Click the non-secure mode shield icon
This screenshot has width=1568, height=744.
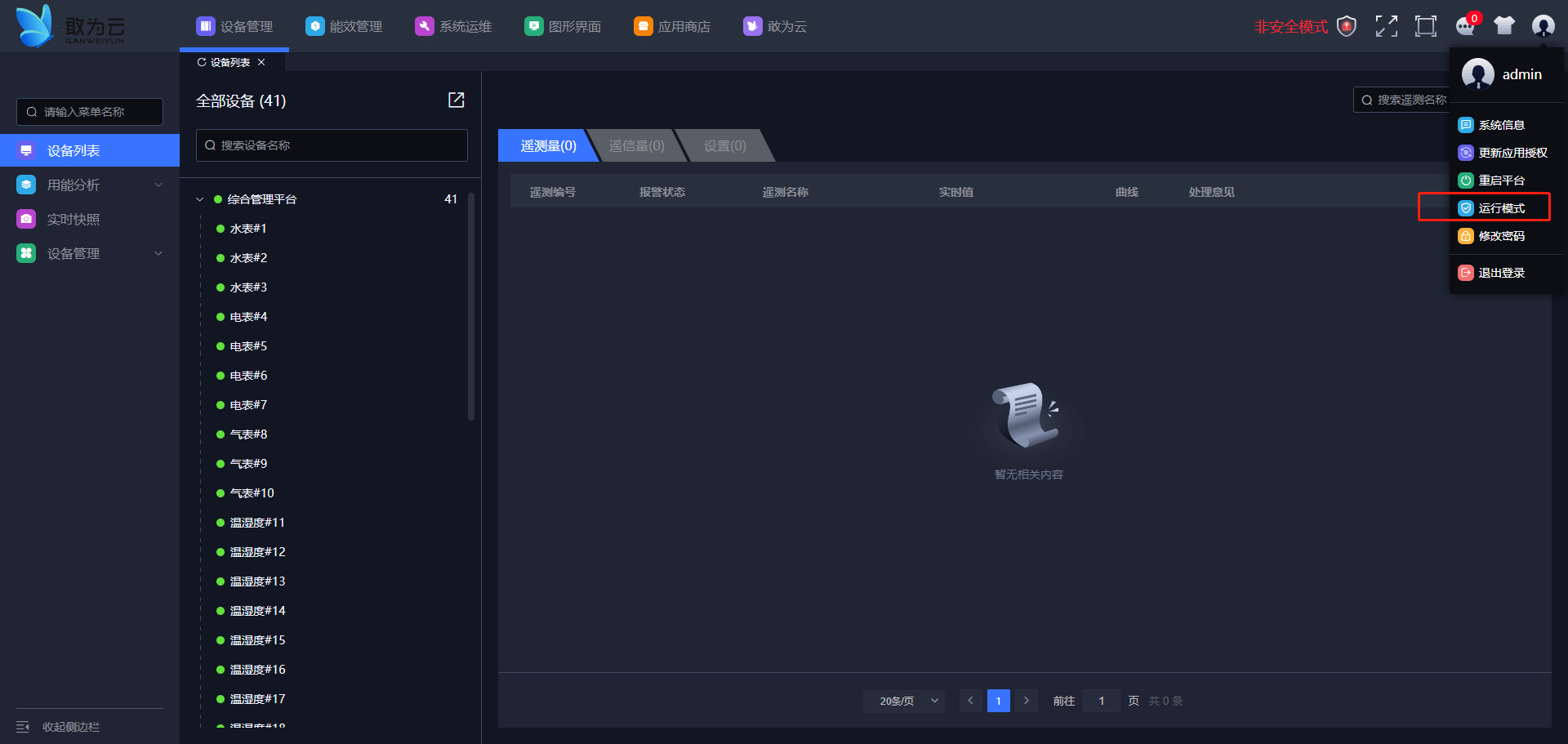coord(1347,26)
